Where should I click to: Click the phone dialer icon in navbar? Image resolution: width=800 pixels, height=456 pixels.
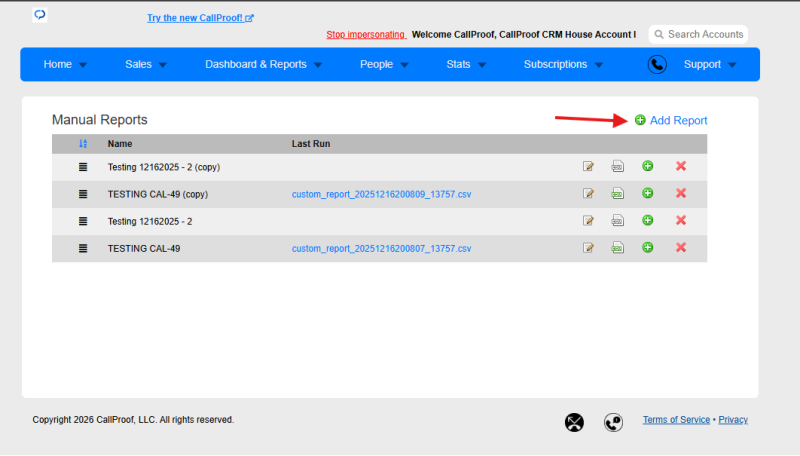657,64
